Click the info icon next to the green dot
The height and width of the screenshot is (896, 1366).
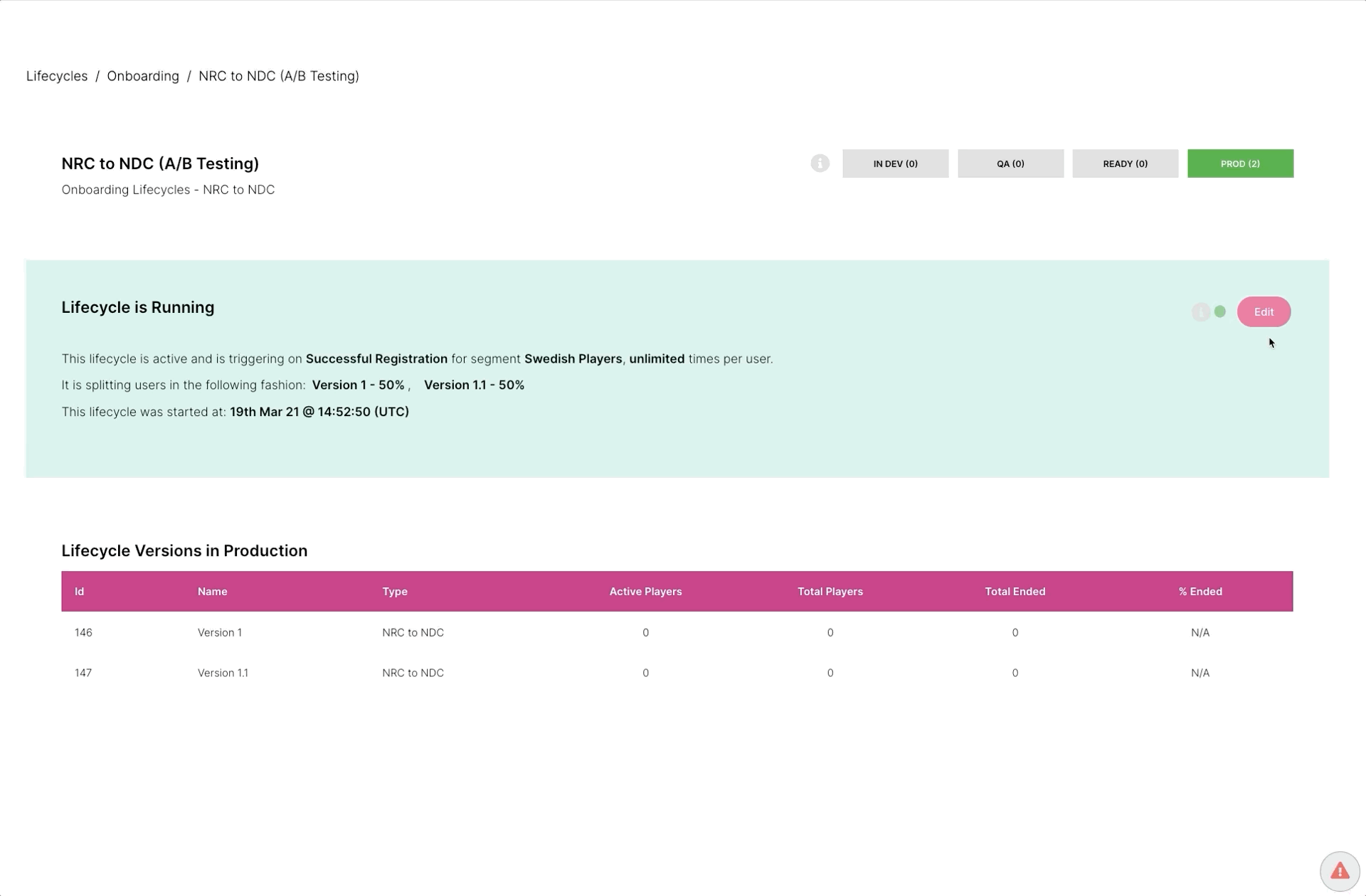pos(1200,312)
